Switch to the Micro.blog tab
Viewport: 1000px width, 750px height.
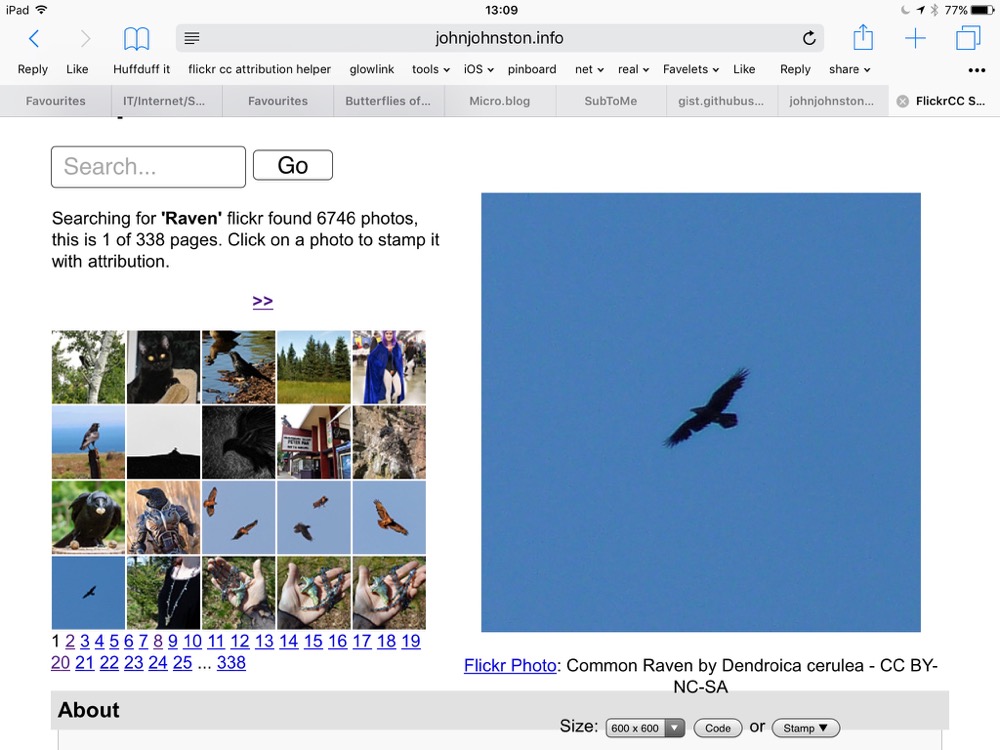(499, 101)
